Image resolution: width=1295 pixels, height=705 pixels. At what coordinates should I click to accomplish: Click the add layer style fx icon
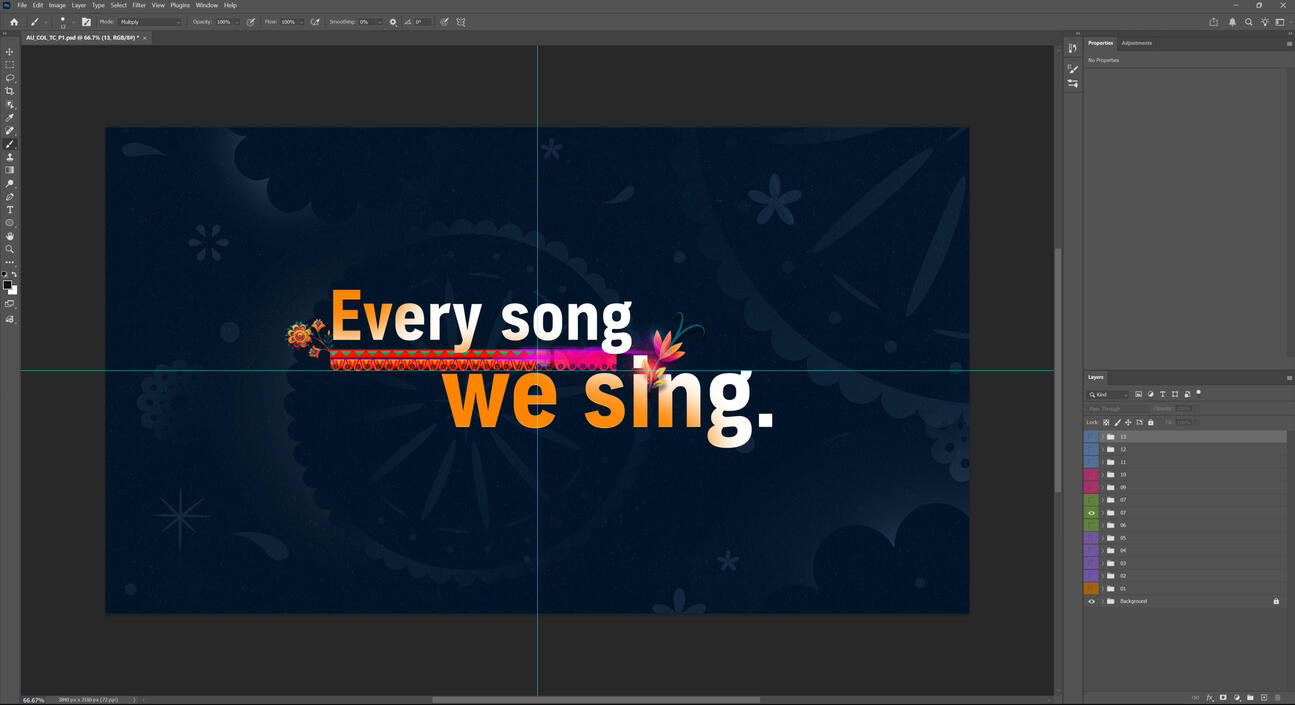pyautogui.click(x=1209, y=697)
